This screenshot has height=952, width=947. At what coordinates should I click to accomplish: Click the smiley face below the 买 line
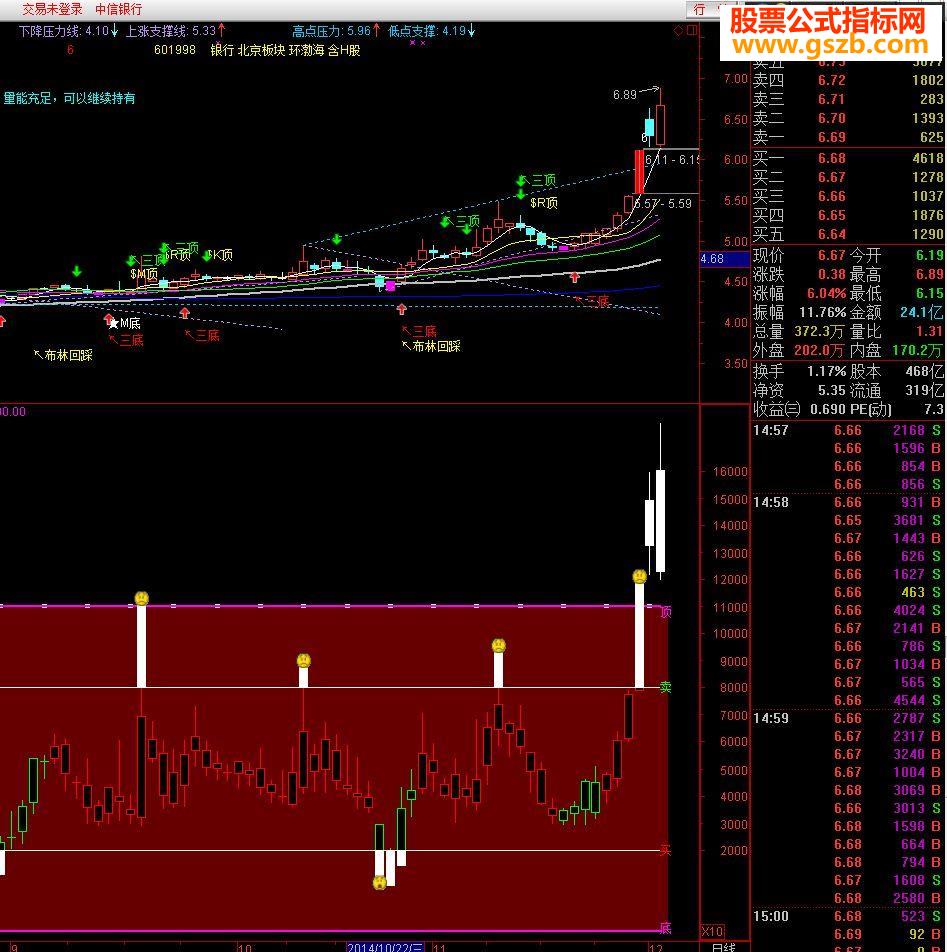tap(380, 882)
